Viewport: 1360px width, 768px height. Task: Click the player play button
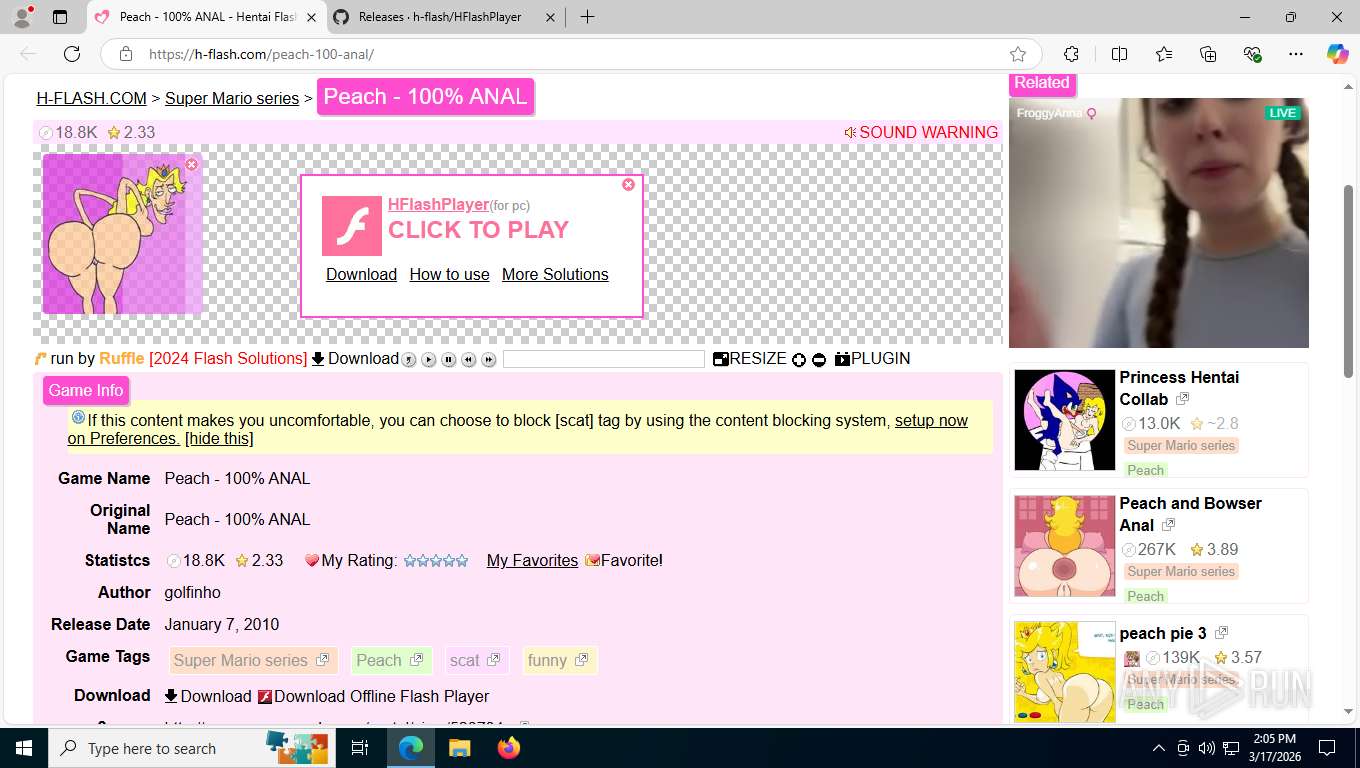pos(429,360)
